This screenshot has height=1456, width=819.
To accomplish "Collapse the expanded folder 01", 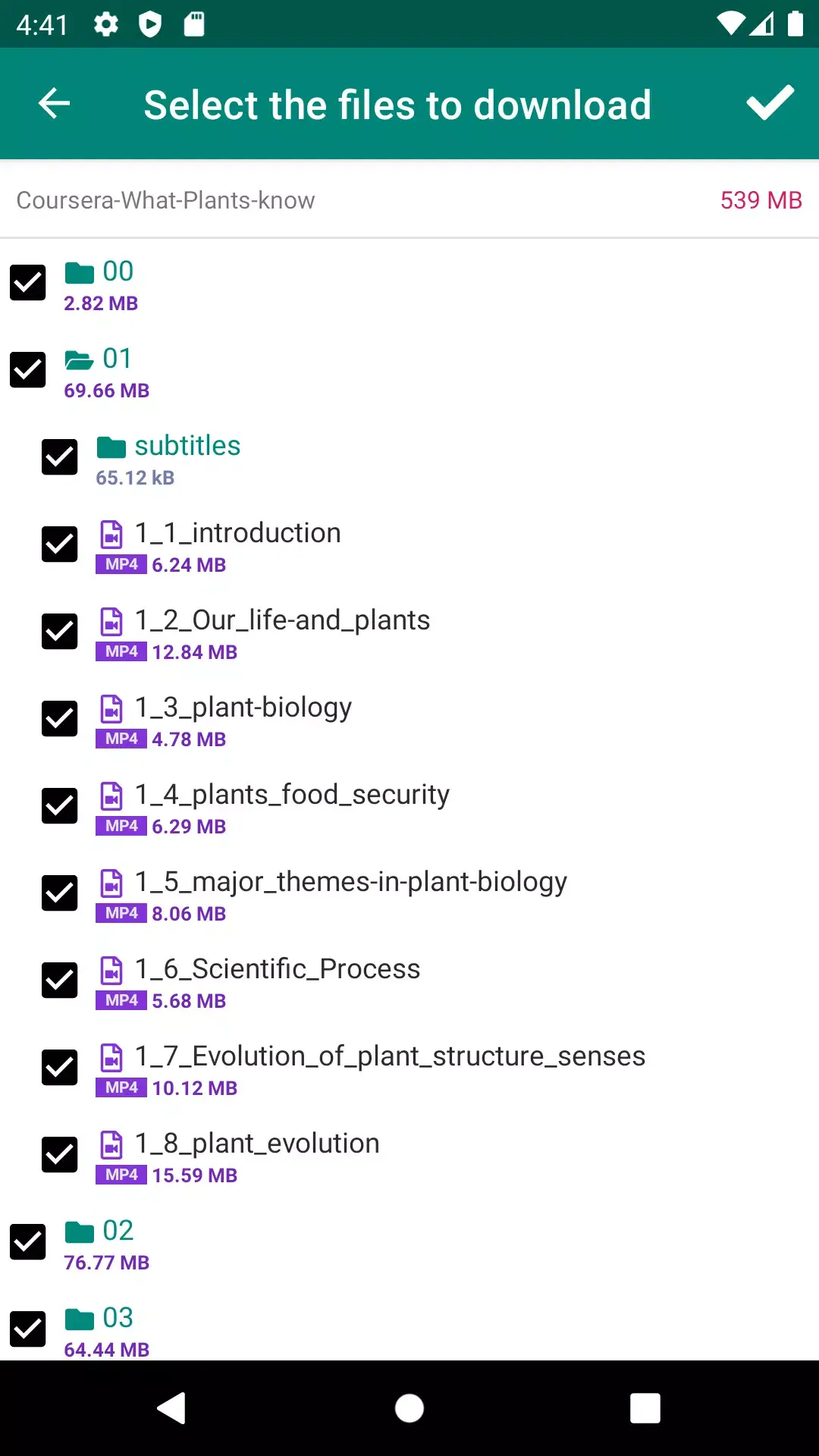I will click(x=118, y=359).
